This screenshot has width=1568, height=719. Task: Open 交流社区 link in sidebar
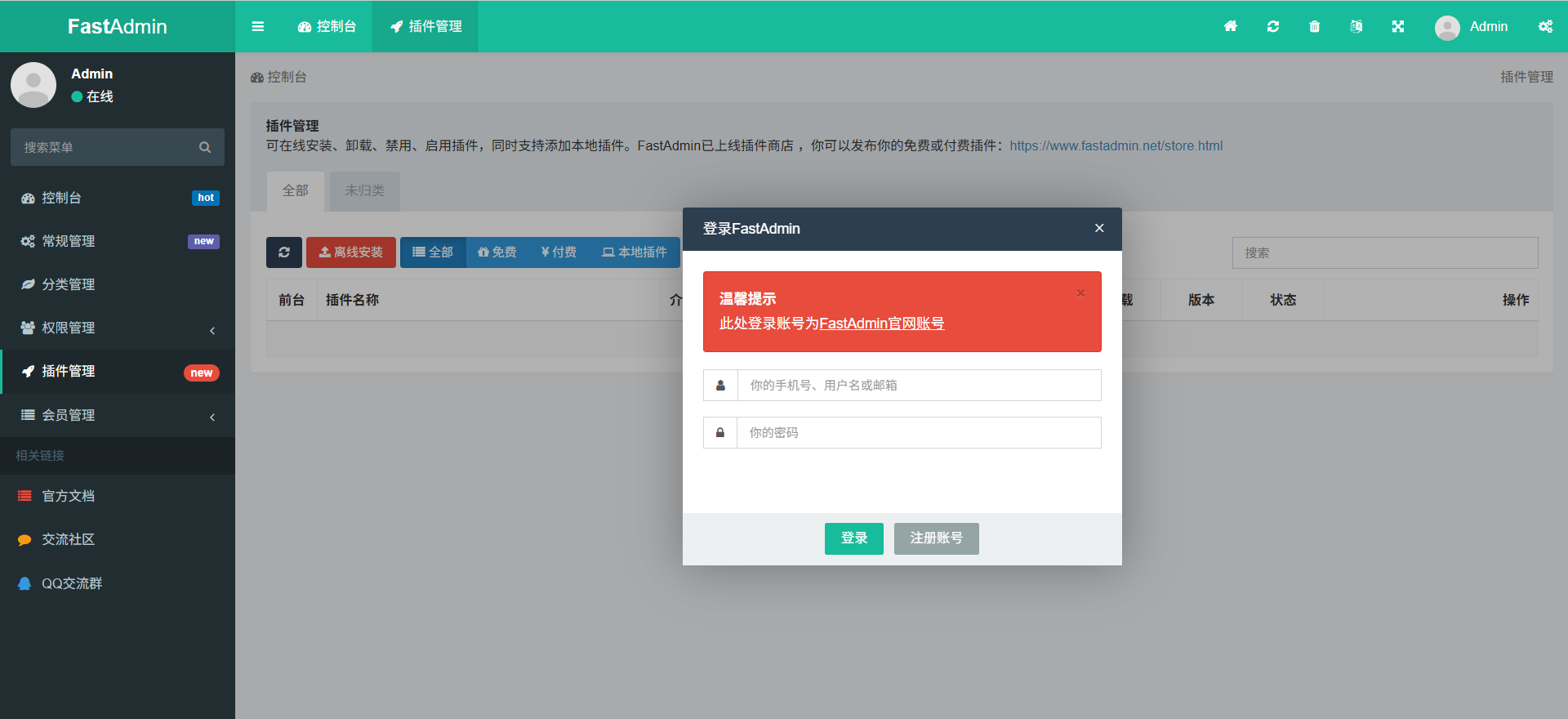[x=118, y=539]
